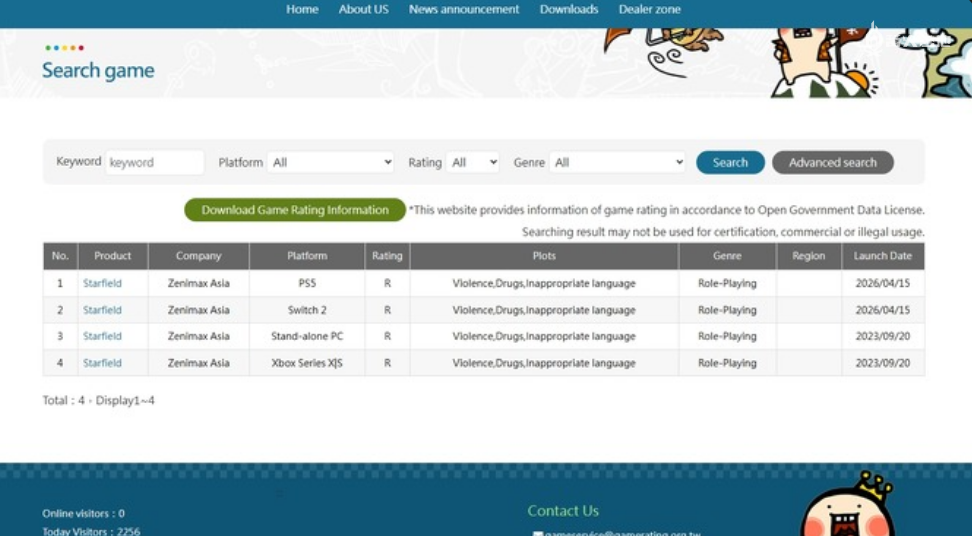Screen dimensions: 972x536
Task: Click Role-Playing genre in row 2
Action: tap(727, 310)
